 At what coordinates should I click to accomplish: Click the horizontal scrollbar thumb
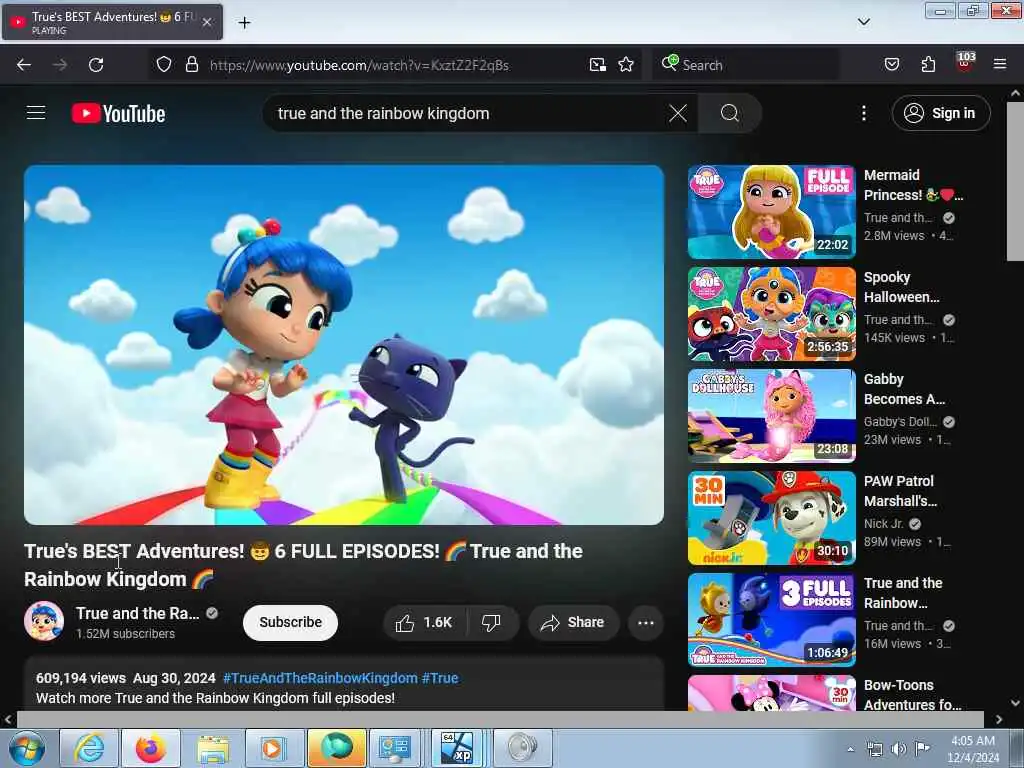(x=500, y=719)
